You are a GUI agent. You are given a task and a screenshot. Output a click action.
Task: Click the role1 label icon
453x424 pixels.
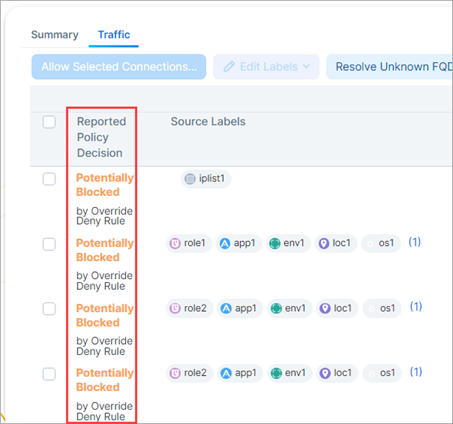click(x=175, y=244)
